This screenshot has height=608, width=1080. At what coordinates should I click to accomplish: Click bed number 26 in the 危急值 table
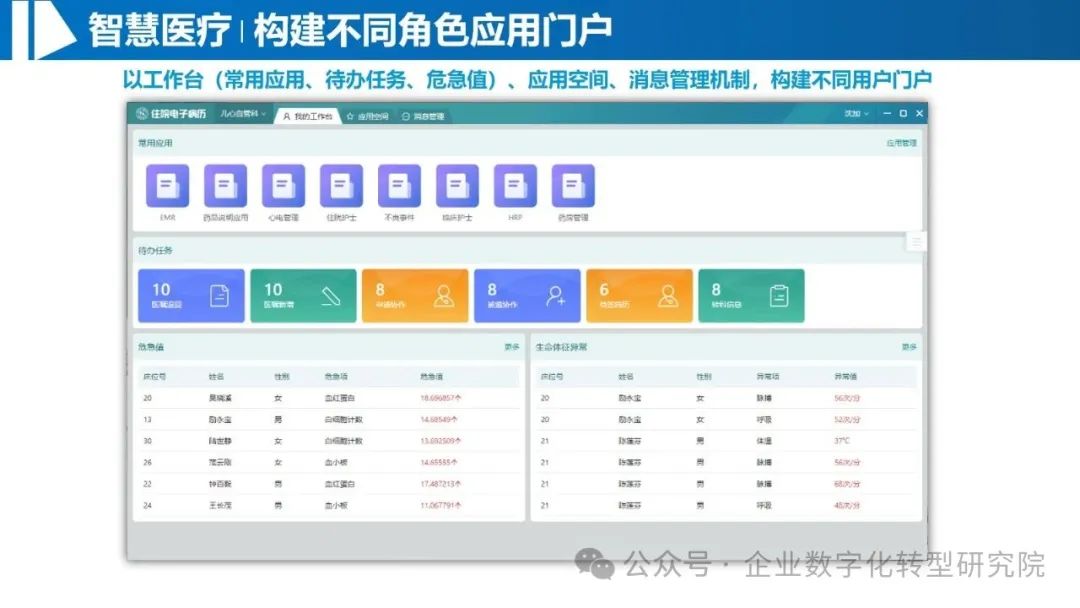tap(147, 462)
